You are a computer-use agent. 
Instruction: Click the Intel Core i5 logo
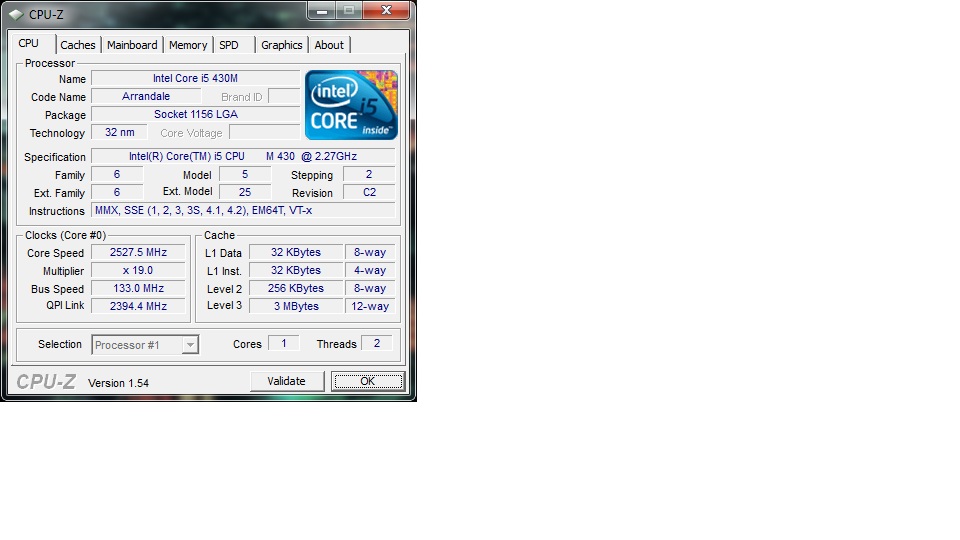pos(351,105)
